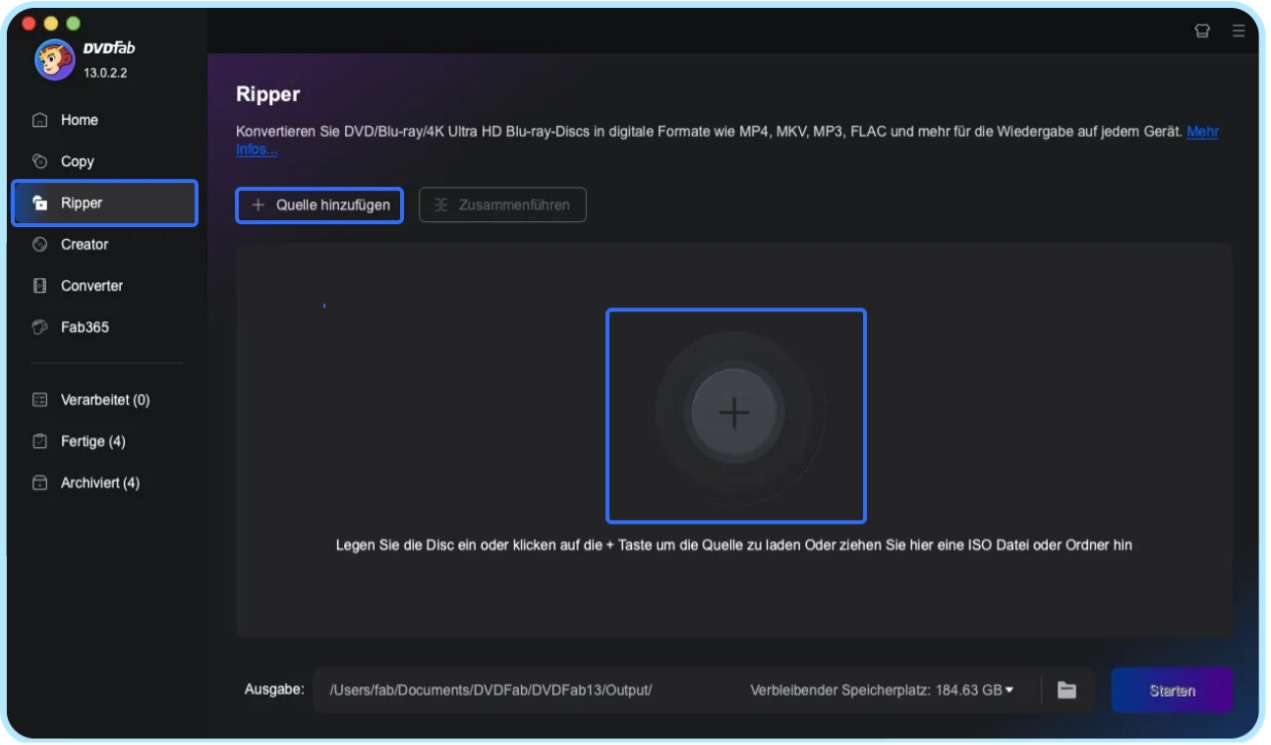This screenshot has width=1271, height=745.
Task: Click the "Legen Sie die Disc ein" hint text
Action: point(734,546)
